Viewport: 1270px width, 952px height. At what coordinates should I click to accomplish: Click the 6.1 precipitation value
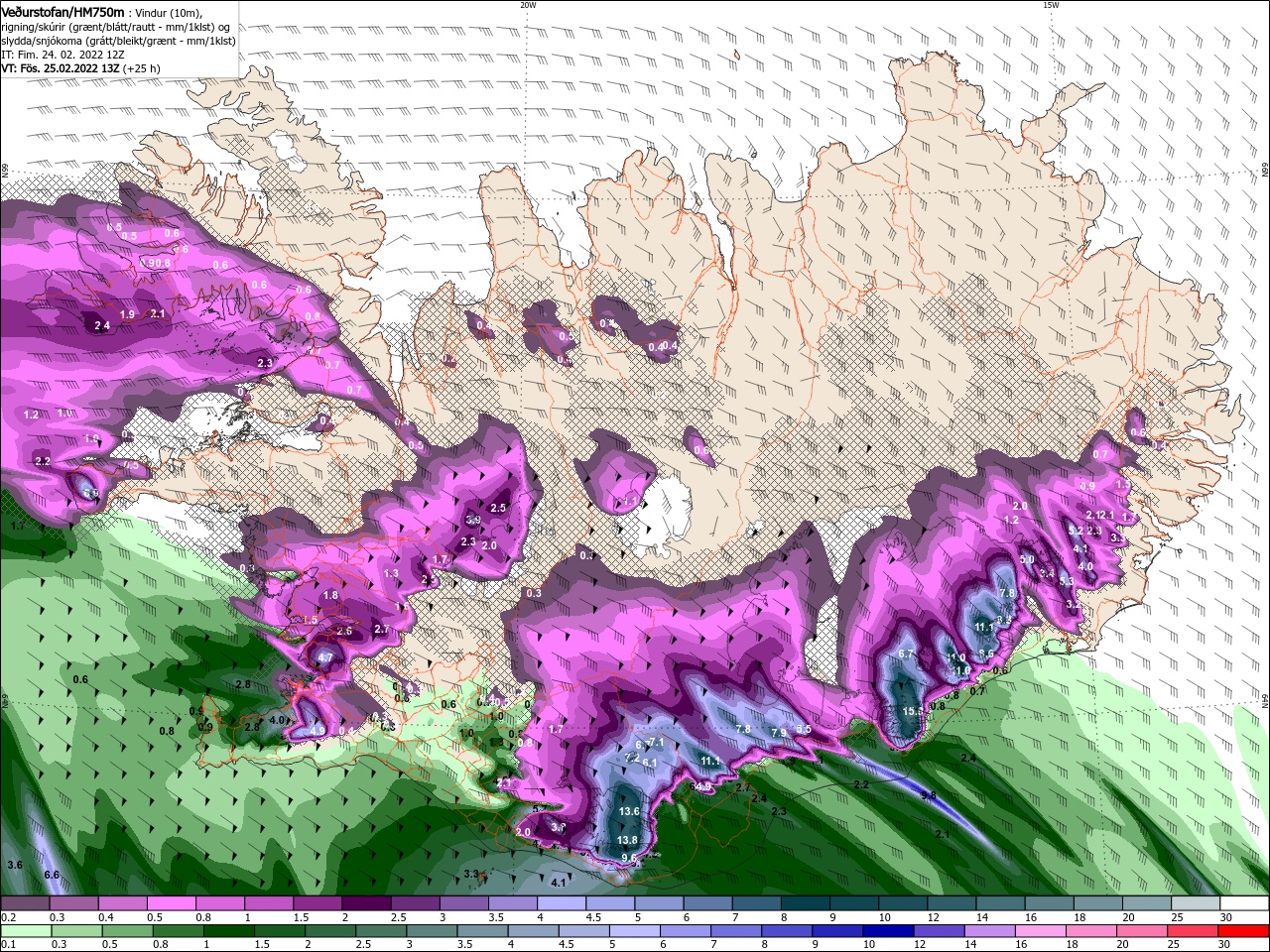tap(650, 763)
